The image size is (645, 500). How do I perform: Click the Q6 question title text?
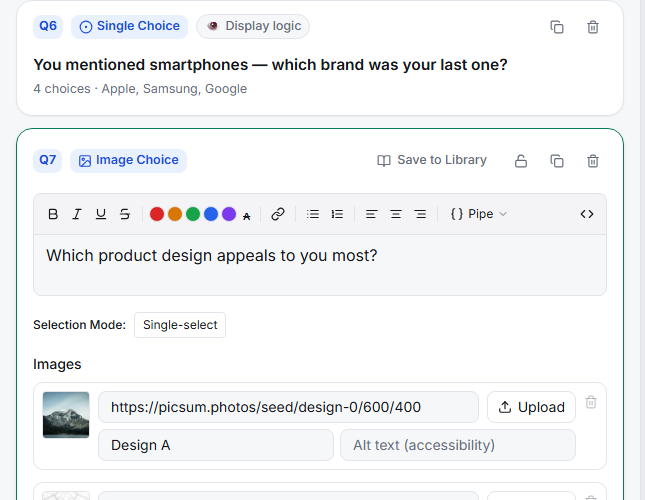click(270, 65)
